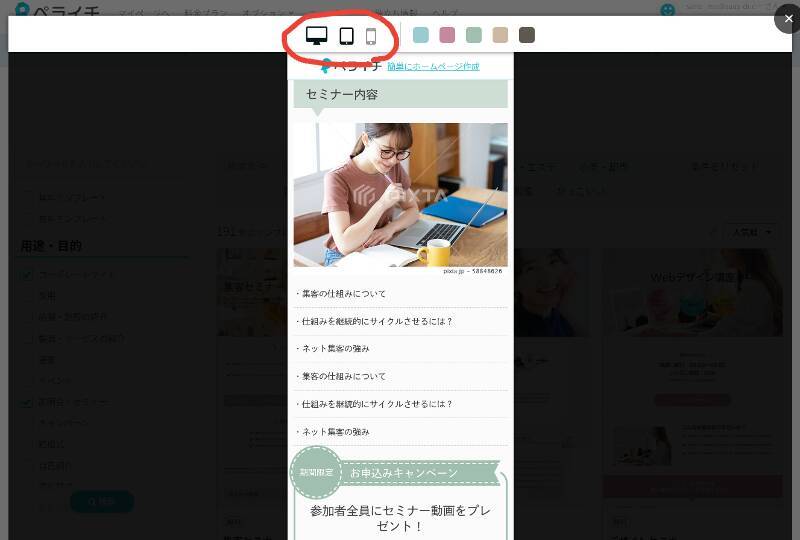This screenshot has height=540, width=800.
Task: Switch preview to desktop view
Action: (317, 36)
